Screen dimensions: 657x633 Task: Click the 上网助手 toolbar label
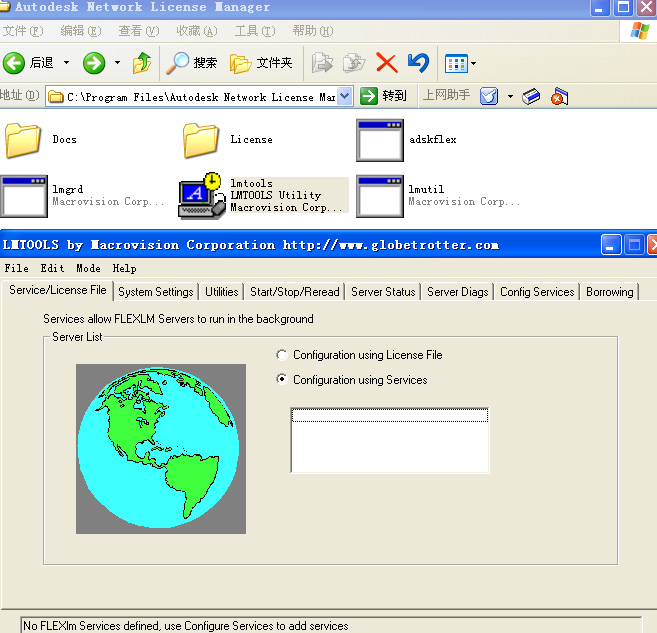click(446, 95)
